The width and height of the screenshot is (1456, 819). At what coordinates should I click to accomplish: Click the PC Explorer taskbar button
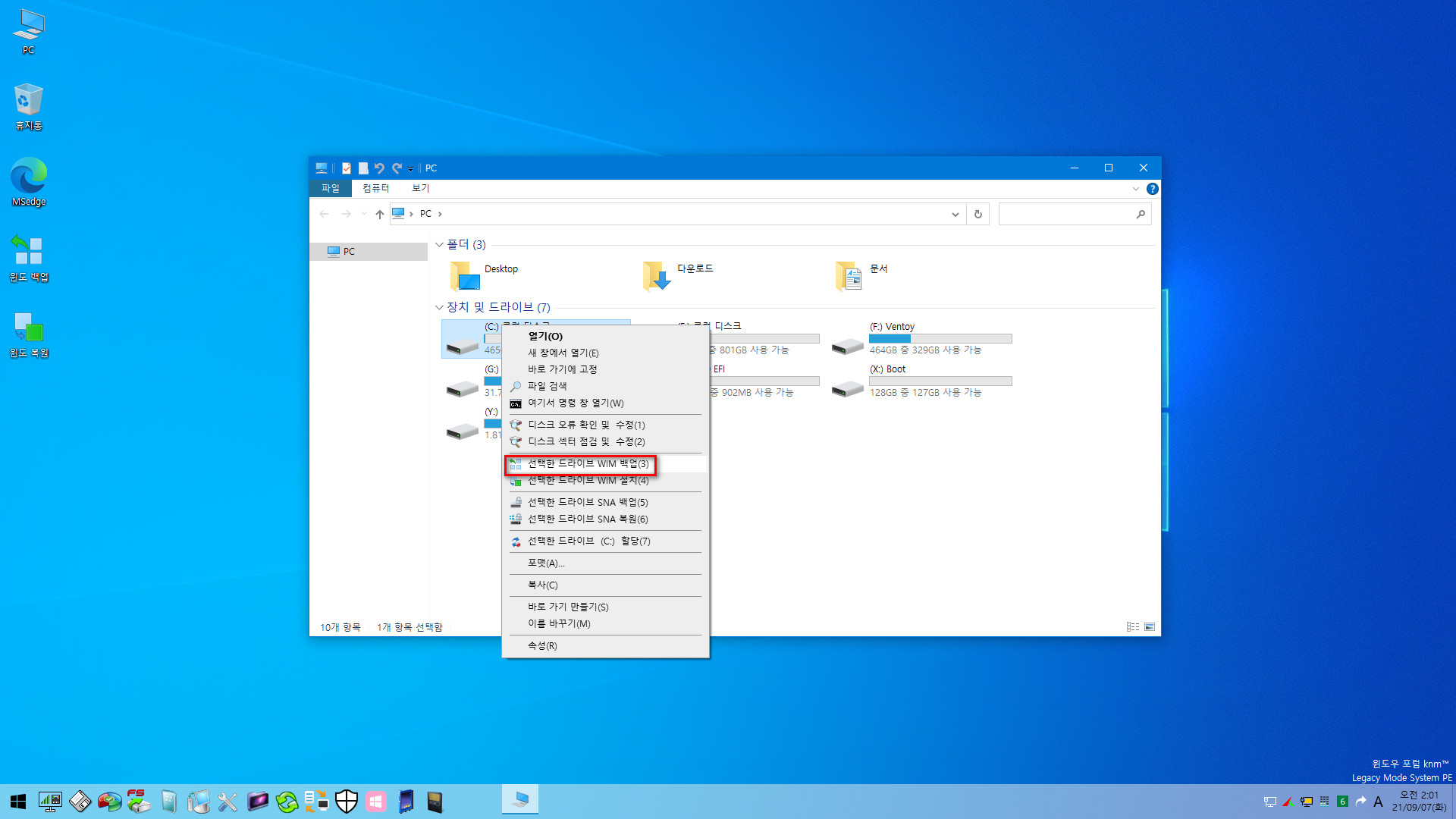520,800
